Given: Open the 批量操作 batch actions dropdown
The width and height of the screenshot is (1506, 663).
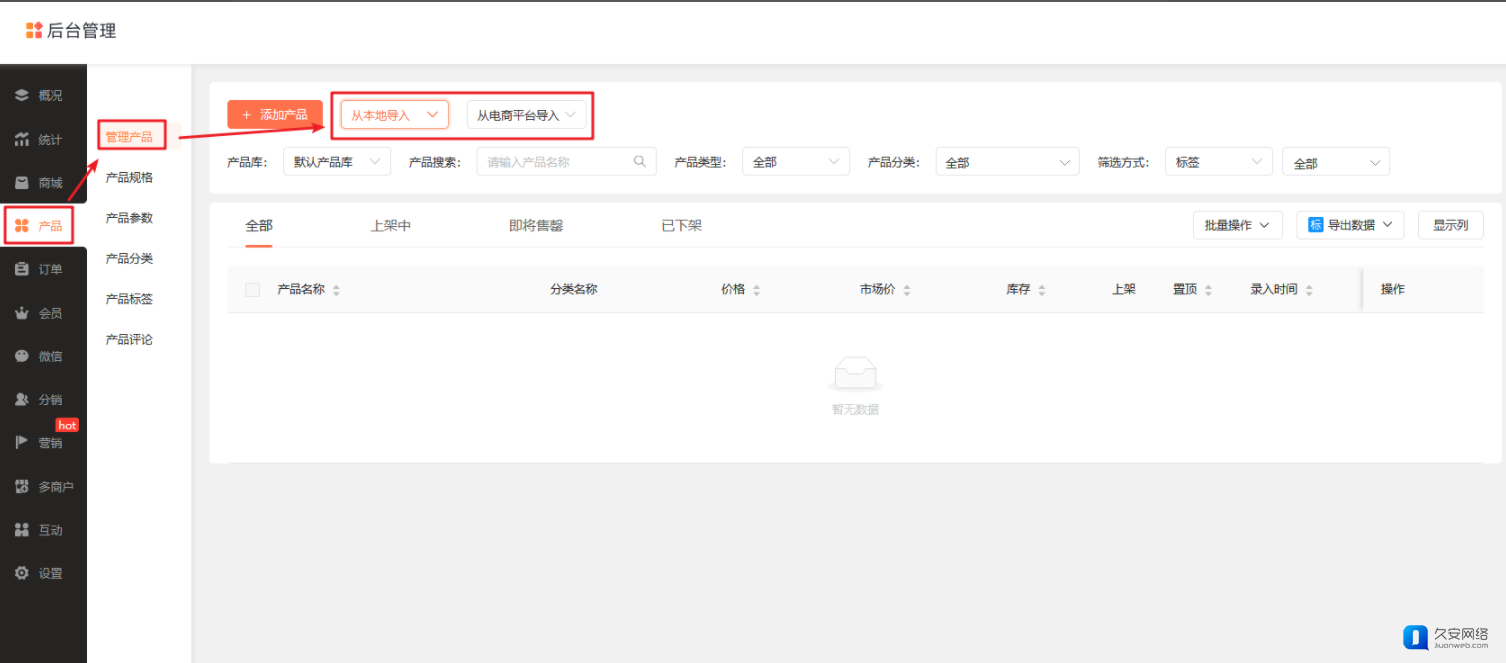Looking at the screenshot, I should click(x=1237, y=225).
